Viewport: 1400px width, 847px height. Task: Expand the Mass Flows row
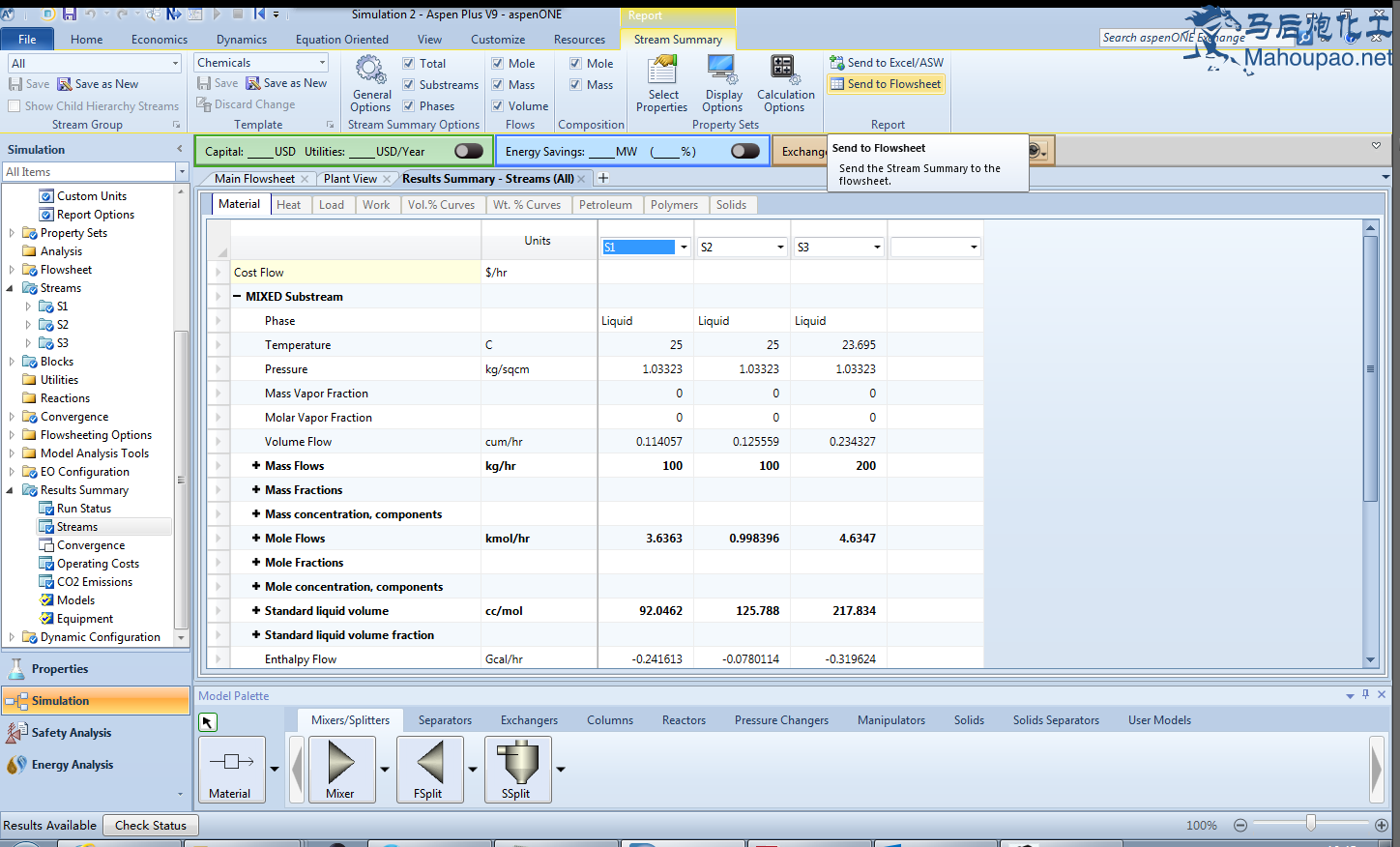click(256, 466)
